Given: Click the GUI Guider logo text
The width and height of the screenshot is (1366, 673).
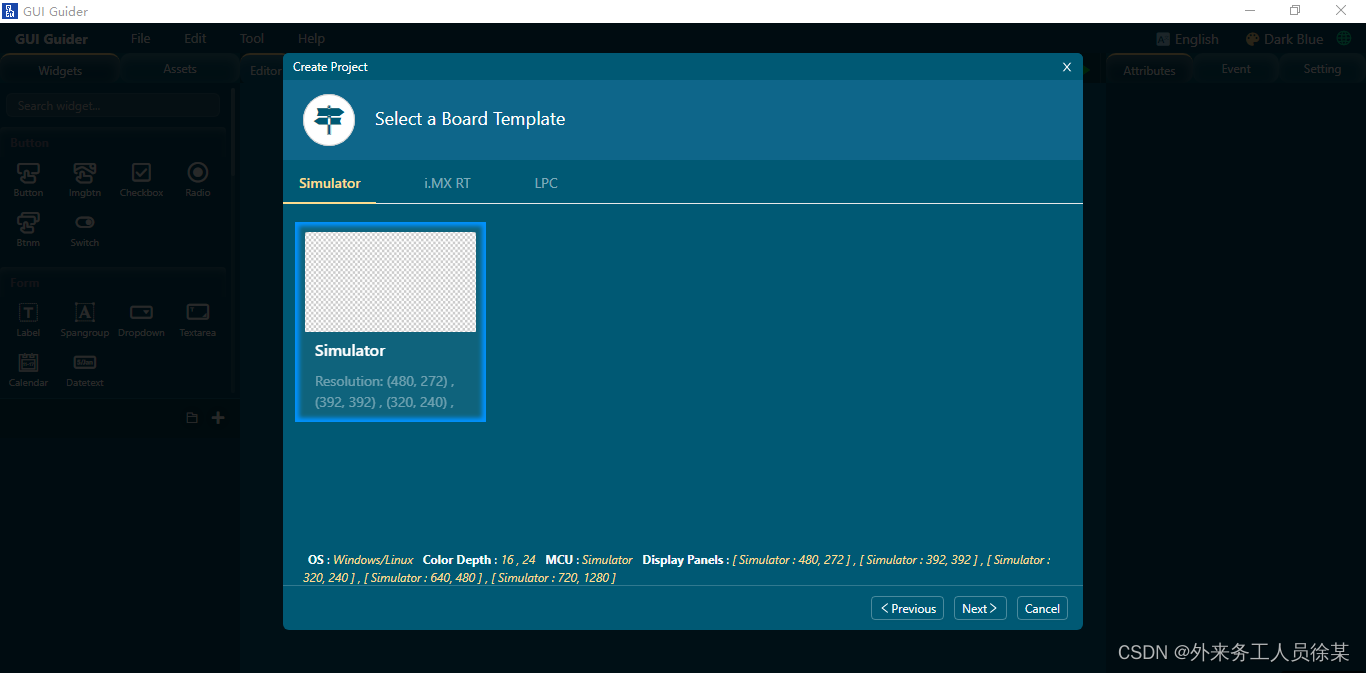Looking at the screenshot, I should click(51, 39).
